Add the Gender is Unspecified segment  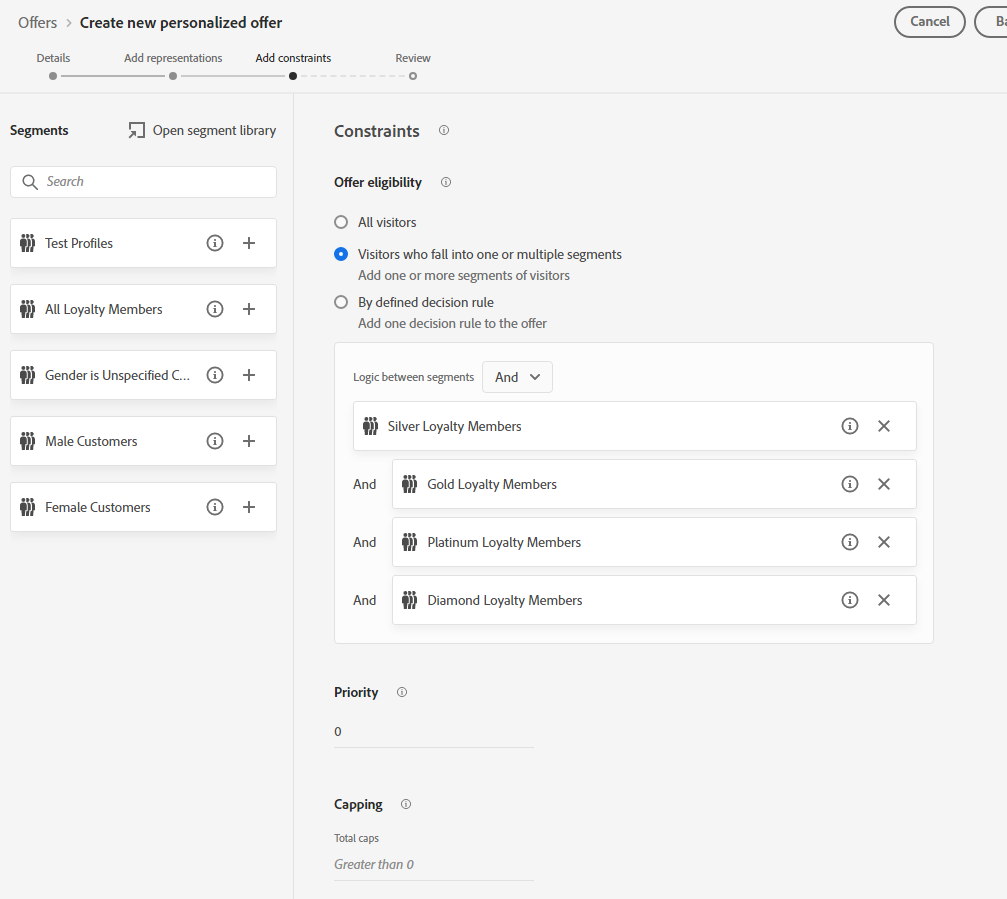click(249, 375)
